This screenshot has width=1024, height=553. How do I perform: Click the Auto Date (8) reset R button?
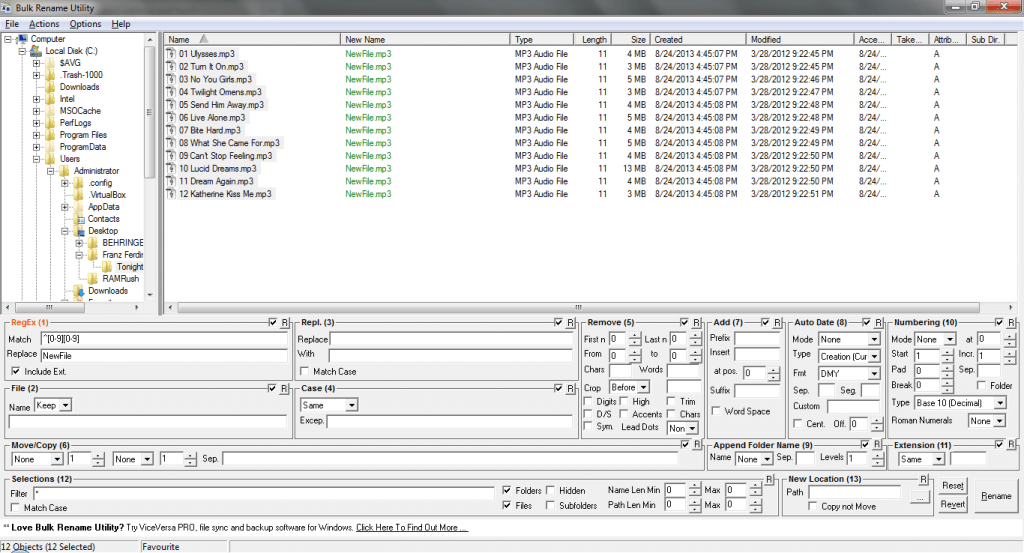(x=877, y=323)
